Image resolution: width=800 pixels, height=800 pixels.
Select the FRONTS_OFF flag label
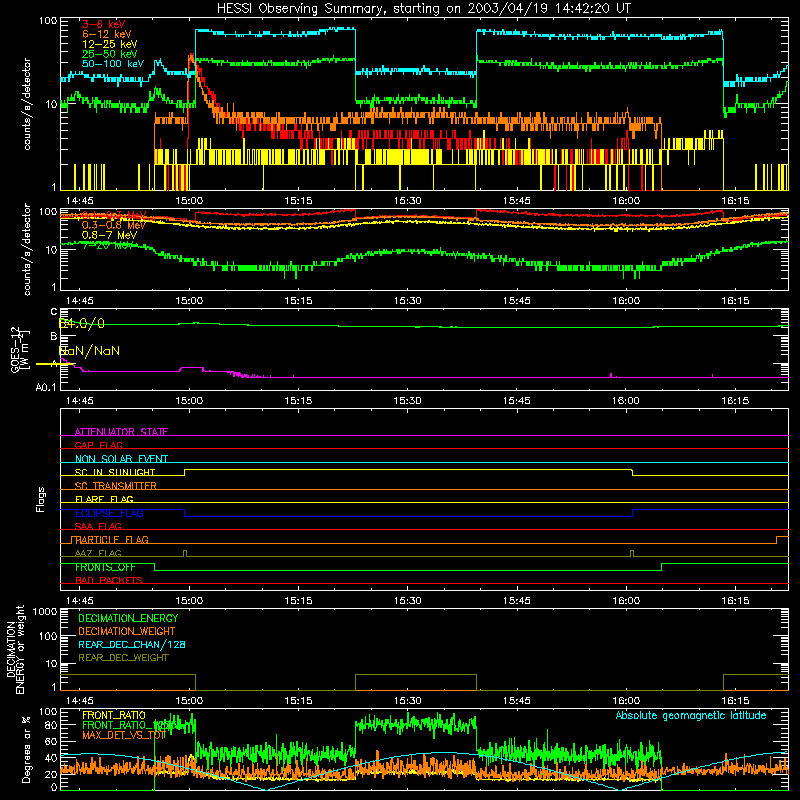pyautogui.click(x=105, y=567)
